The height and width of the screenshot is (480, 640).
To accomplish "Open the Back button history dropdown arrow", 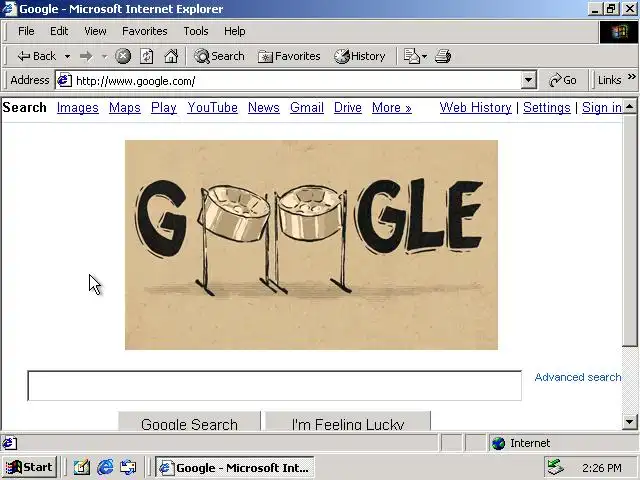I will pos(67,56).
